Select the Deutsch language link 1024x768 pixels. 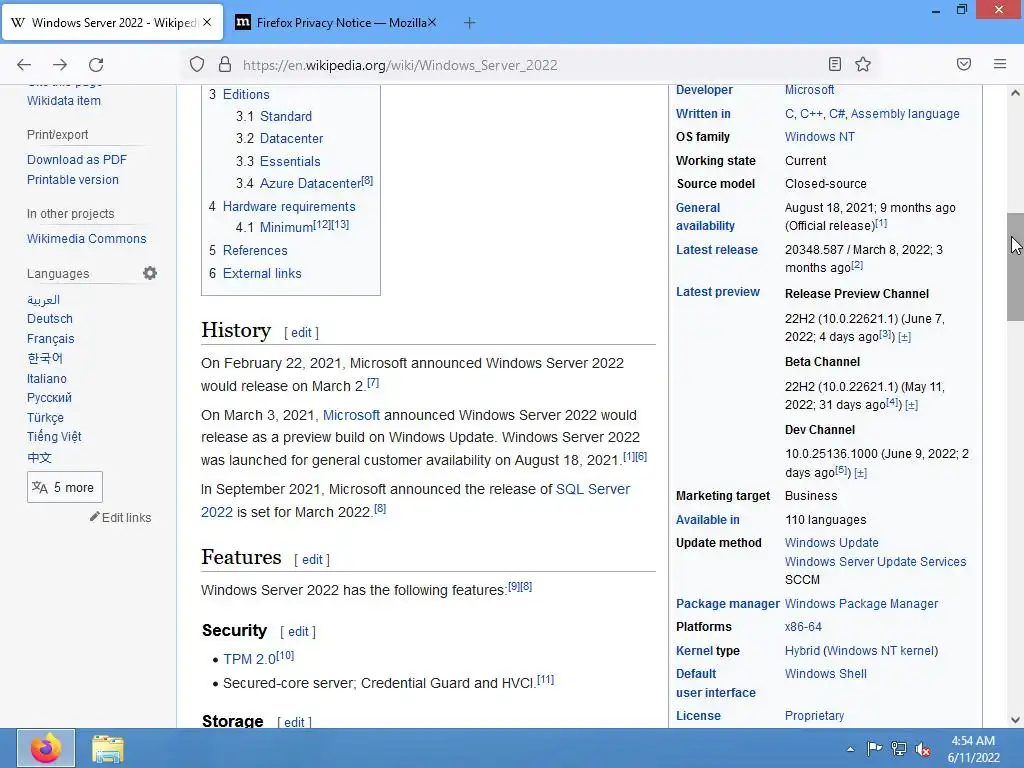coord(50,319)
